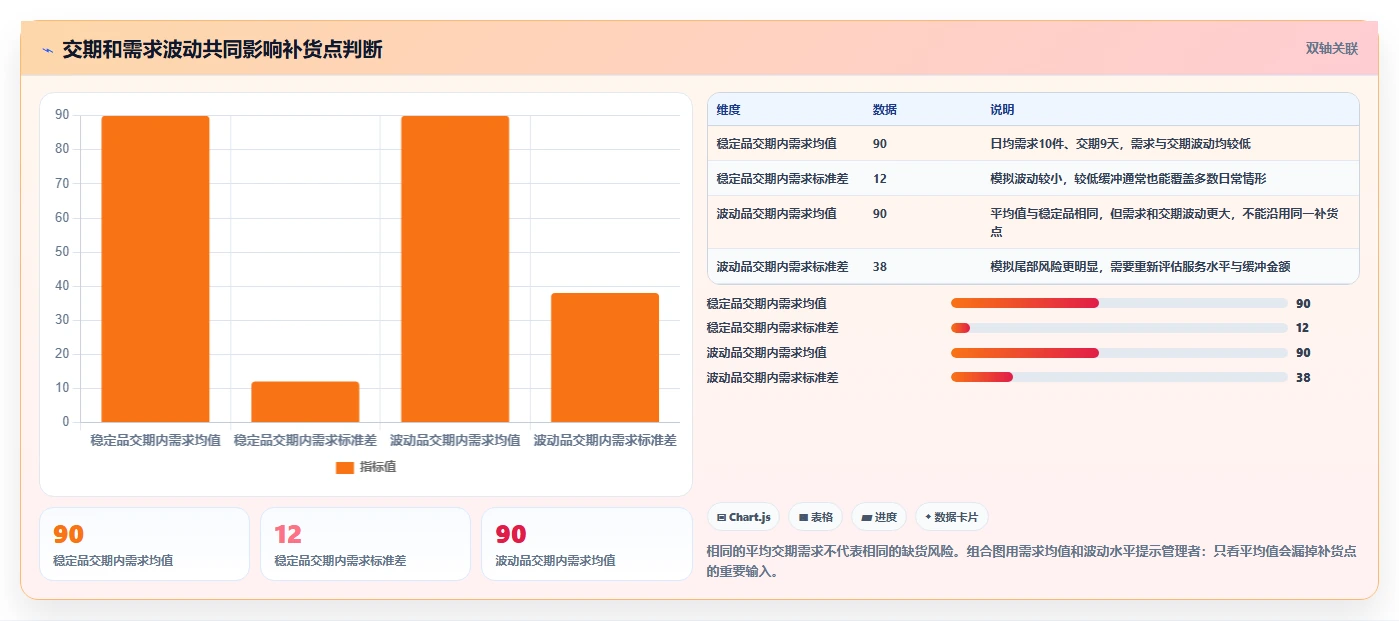Click the 双轴关联 tag in the header
1399x621 pixels.
1331,48
